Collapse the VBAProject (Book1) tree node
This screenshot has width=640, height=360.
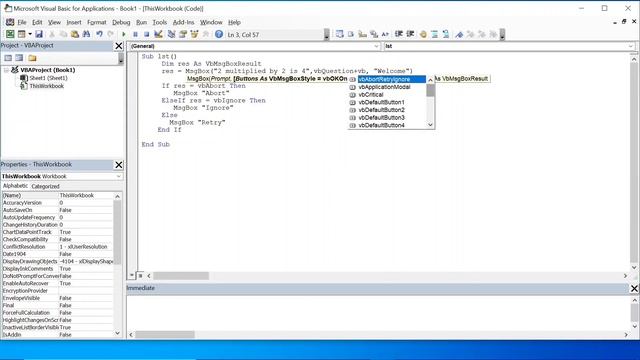pos(6,70)
